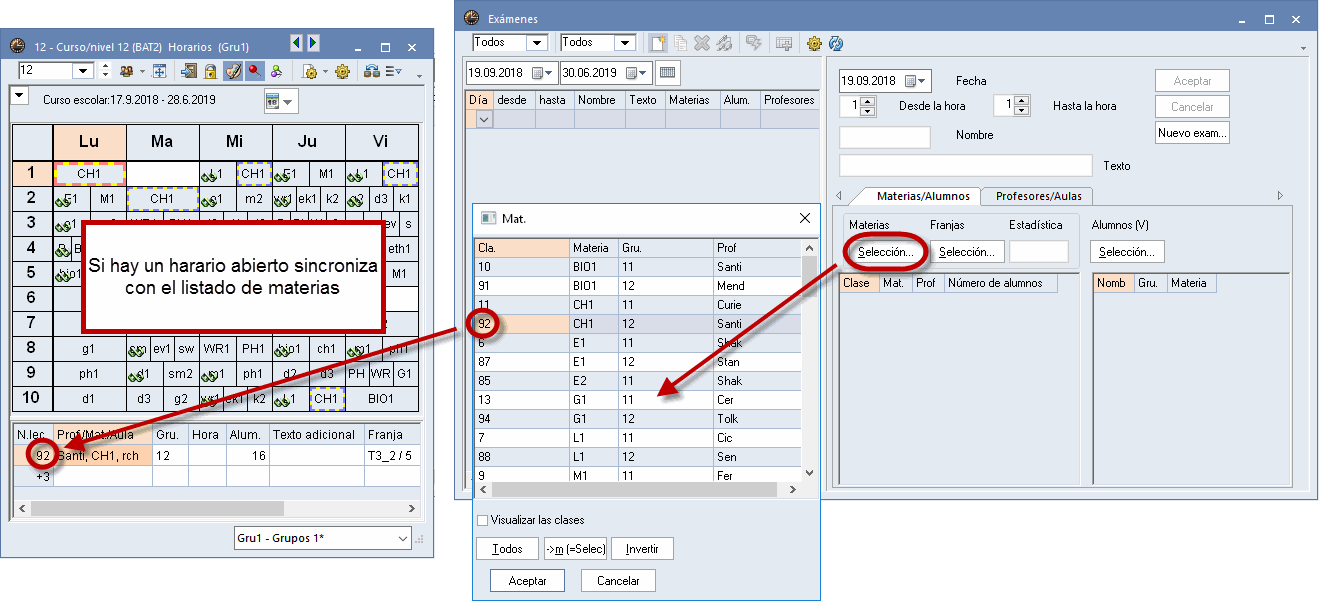This screenshot has height=601, width=1319.
Task: Click the refresh icon in Exámenes toolbar
Action: tap(837, 43)
